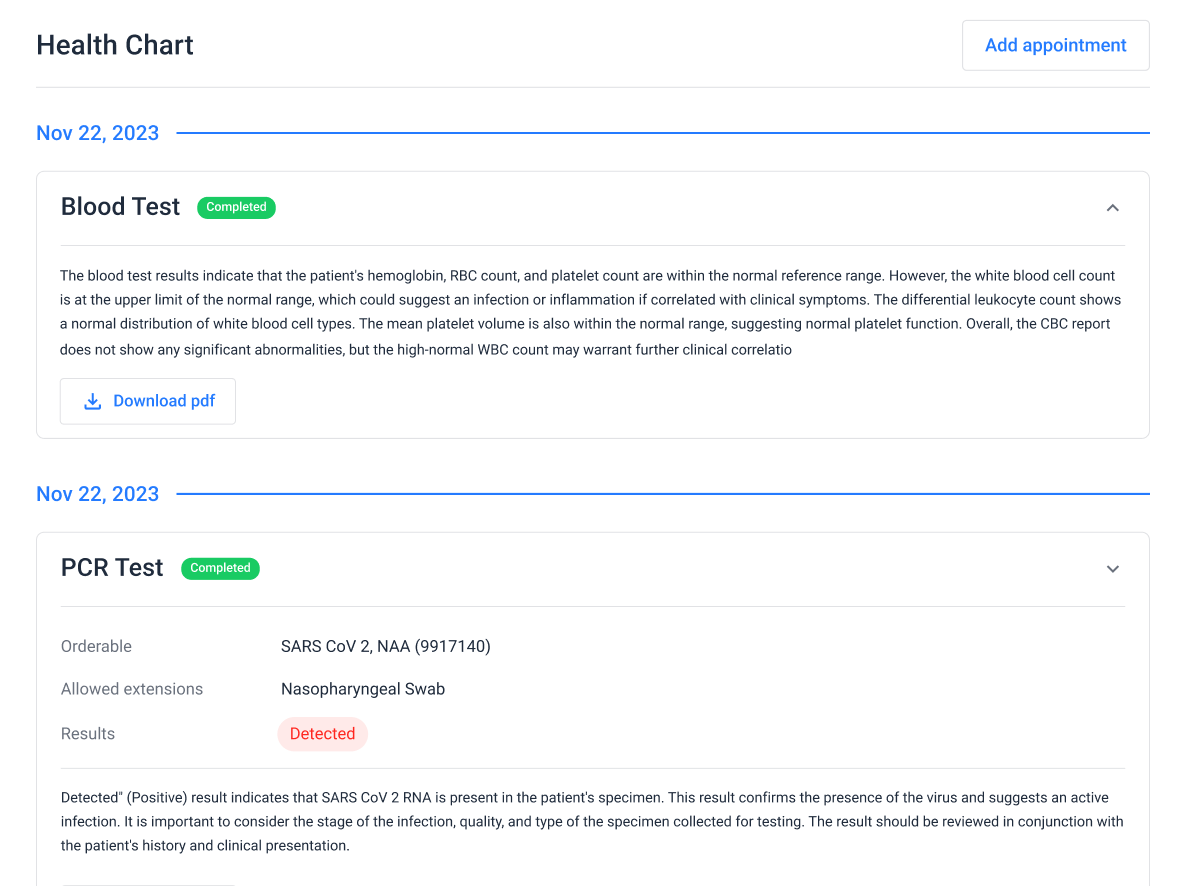
Task: Click the date label above PCR Test
Action: 97,494
